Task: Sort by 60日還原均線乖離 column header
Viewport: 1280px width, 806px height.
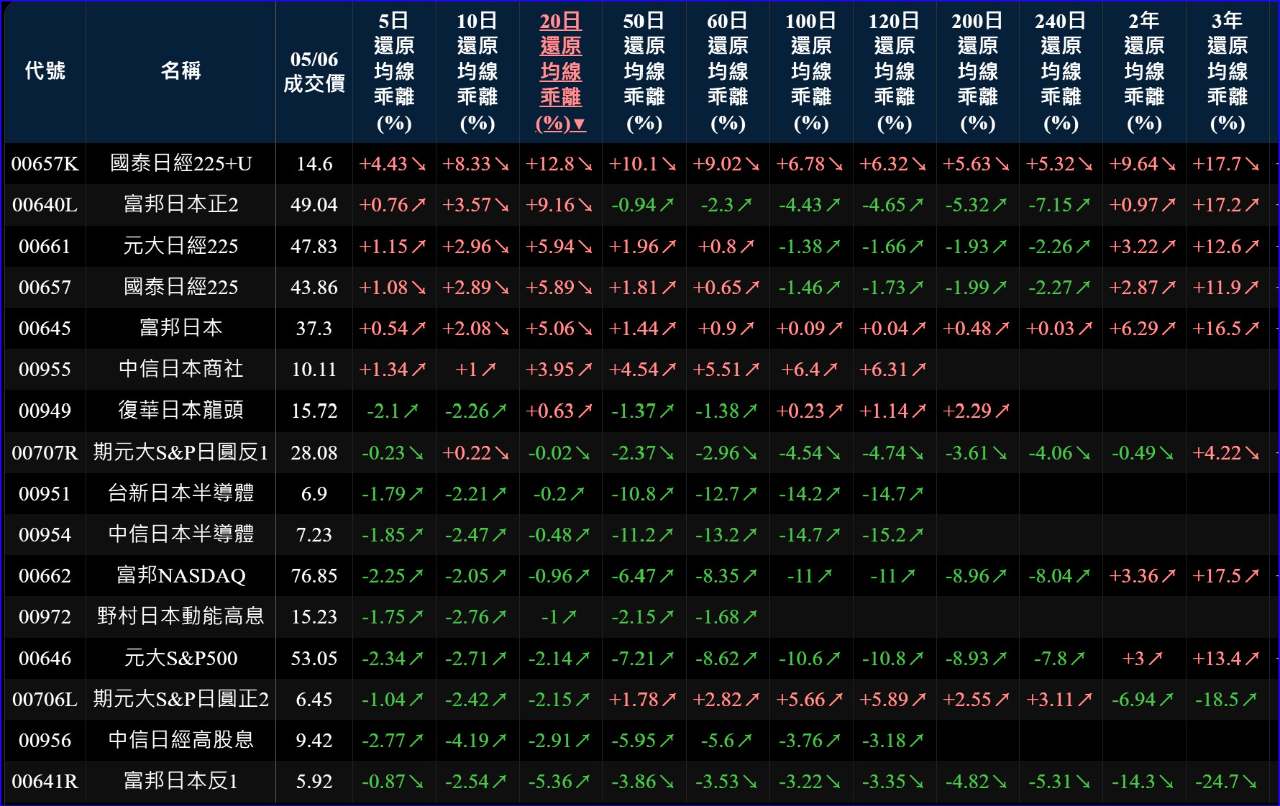Action: click(x=728, y=72)
